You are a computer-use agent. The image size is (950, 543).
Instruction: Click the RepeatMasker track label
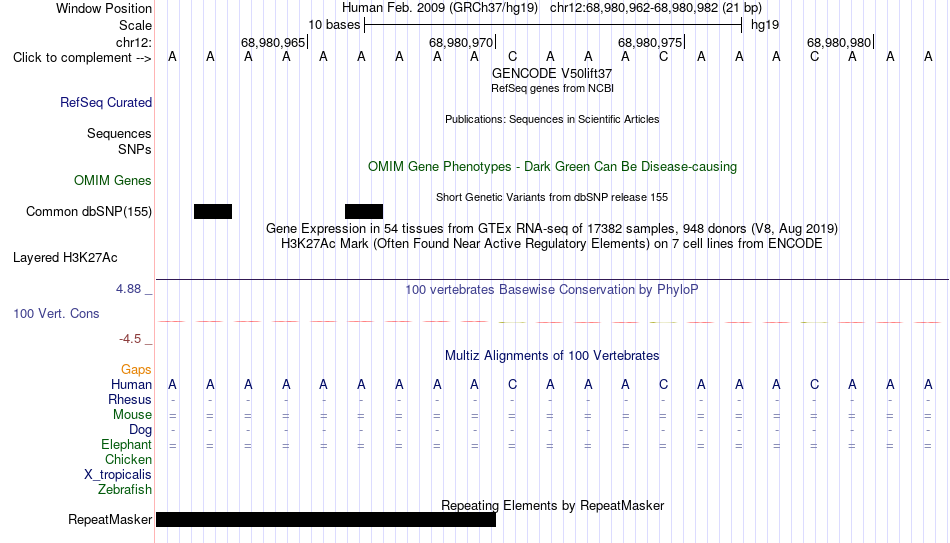(110, 519)
